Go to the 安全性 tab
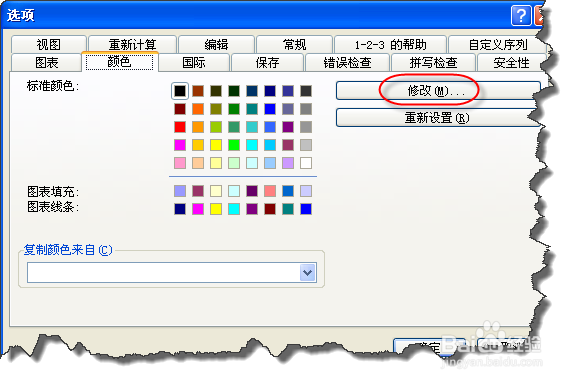Image resolution: width=575 pixels, height=382 pixels. coord(511,62)
